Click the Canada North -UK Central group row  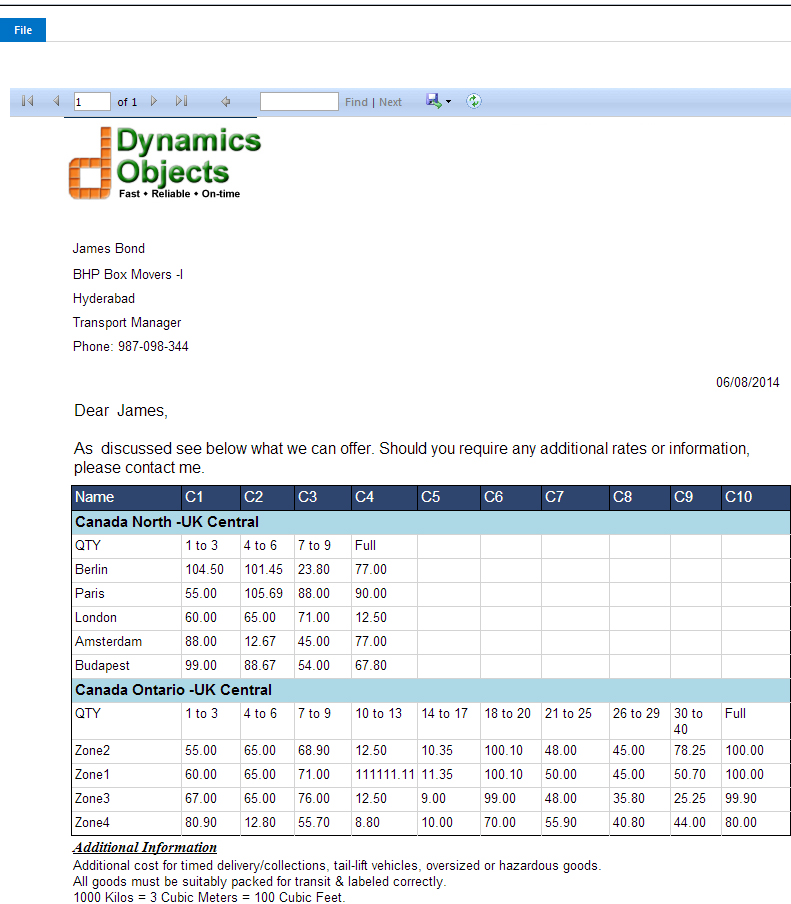(x=167, y=522)
